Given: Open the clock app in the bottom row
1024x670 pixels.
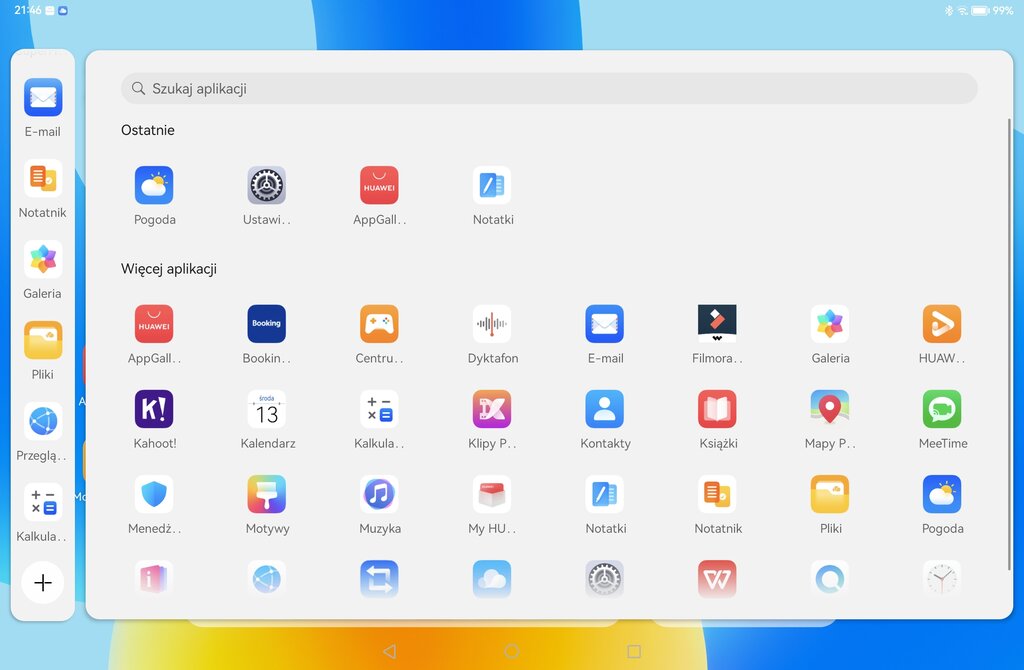Looking at the screenshot, I should [x=942, y=579].
